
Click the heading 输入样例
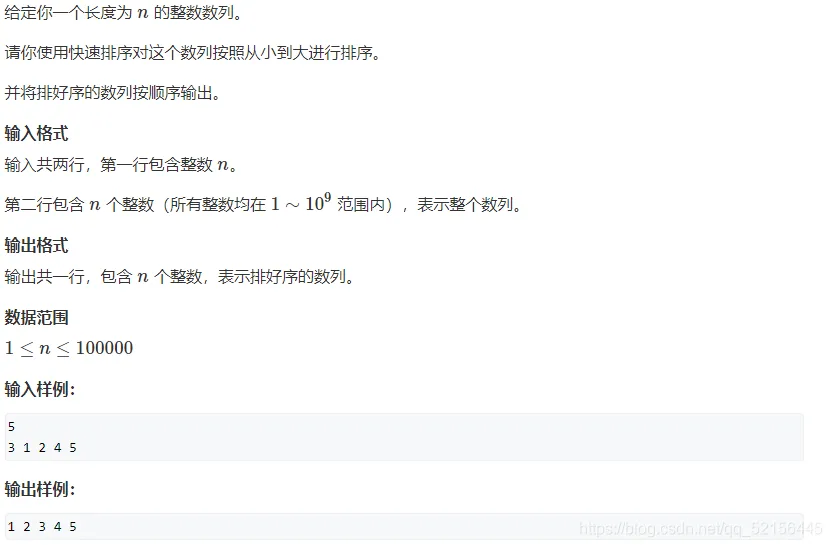tap(40, 389)
